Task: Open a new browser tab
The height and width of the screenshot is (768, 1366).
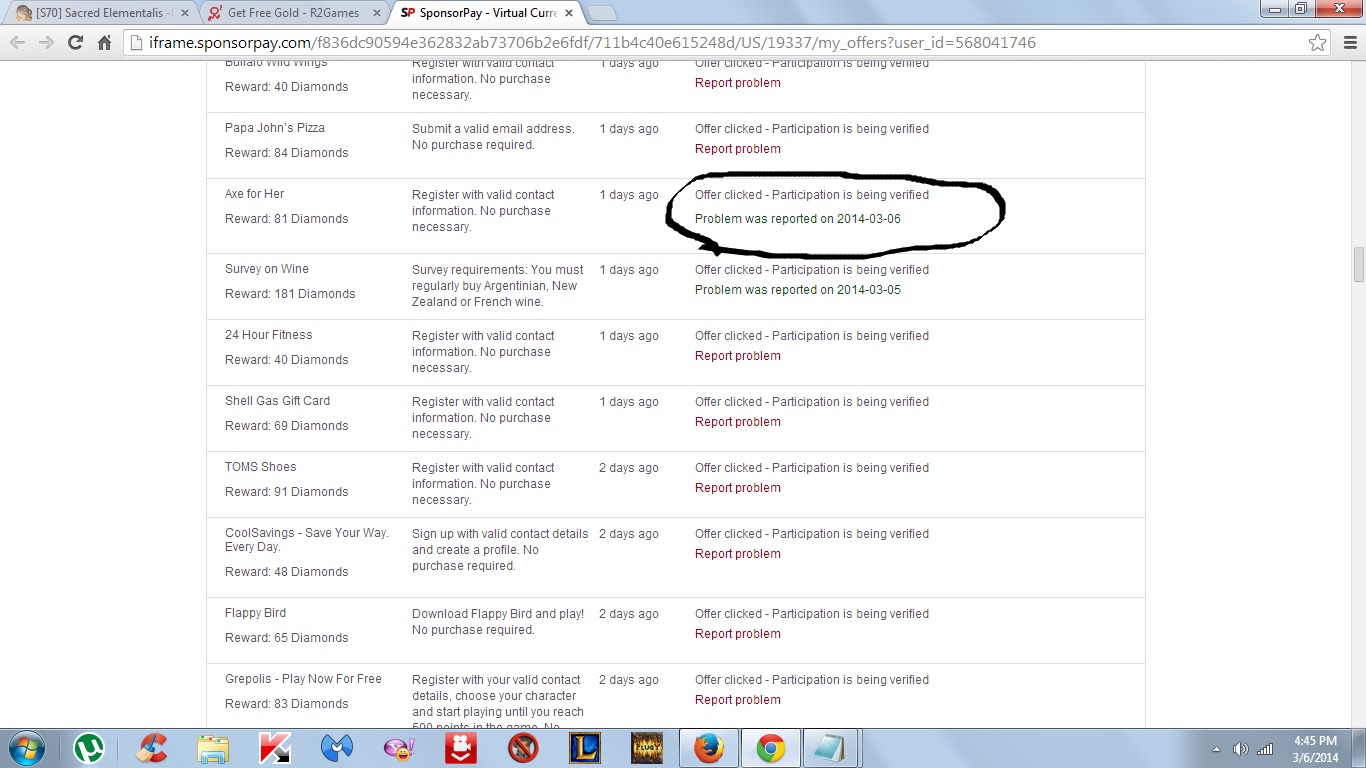Action: pos(601,13)
